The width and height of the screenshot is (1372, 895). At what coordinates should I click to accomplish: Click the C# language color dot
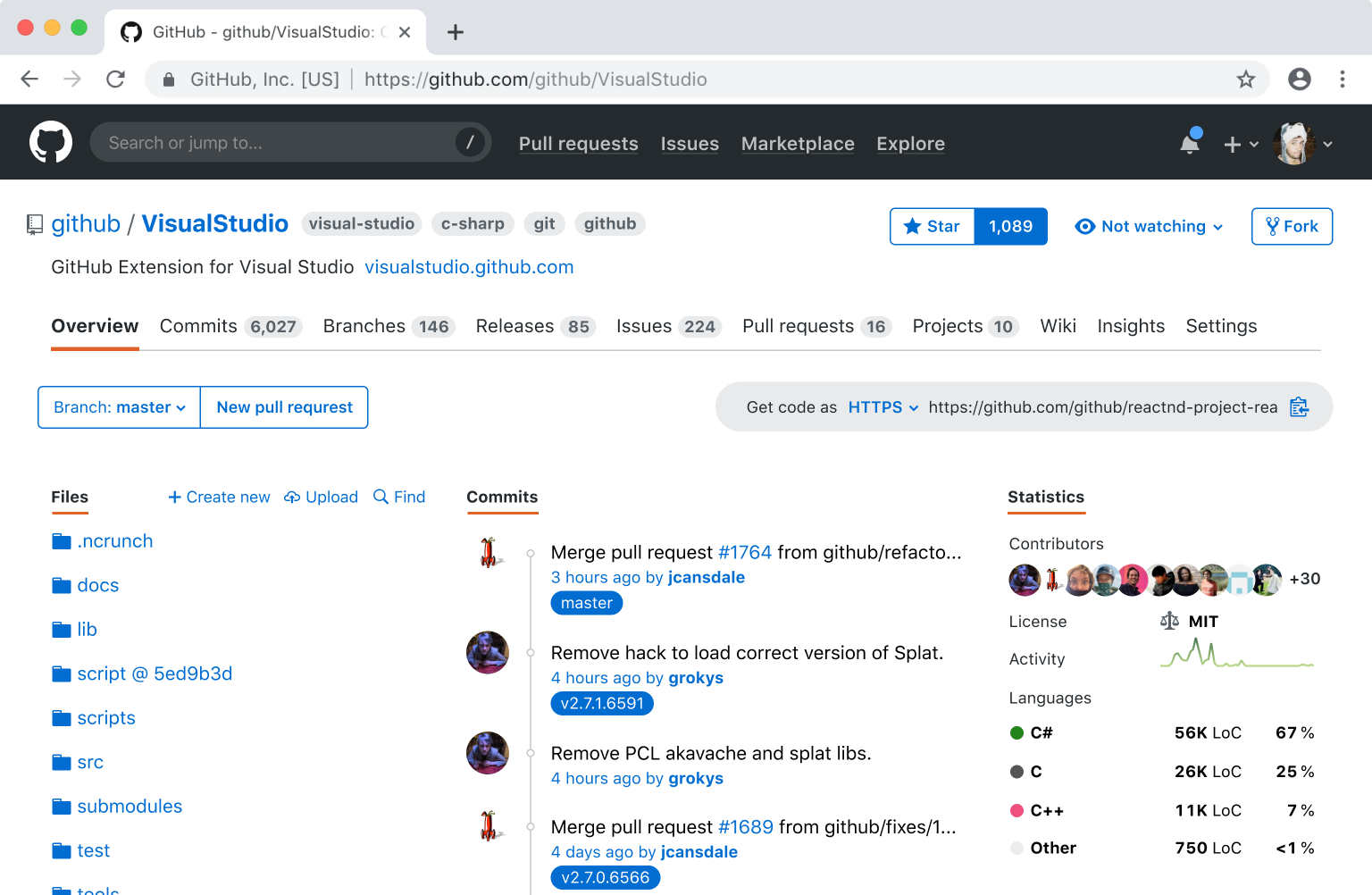pos(1017,732)
